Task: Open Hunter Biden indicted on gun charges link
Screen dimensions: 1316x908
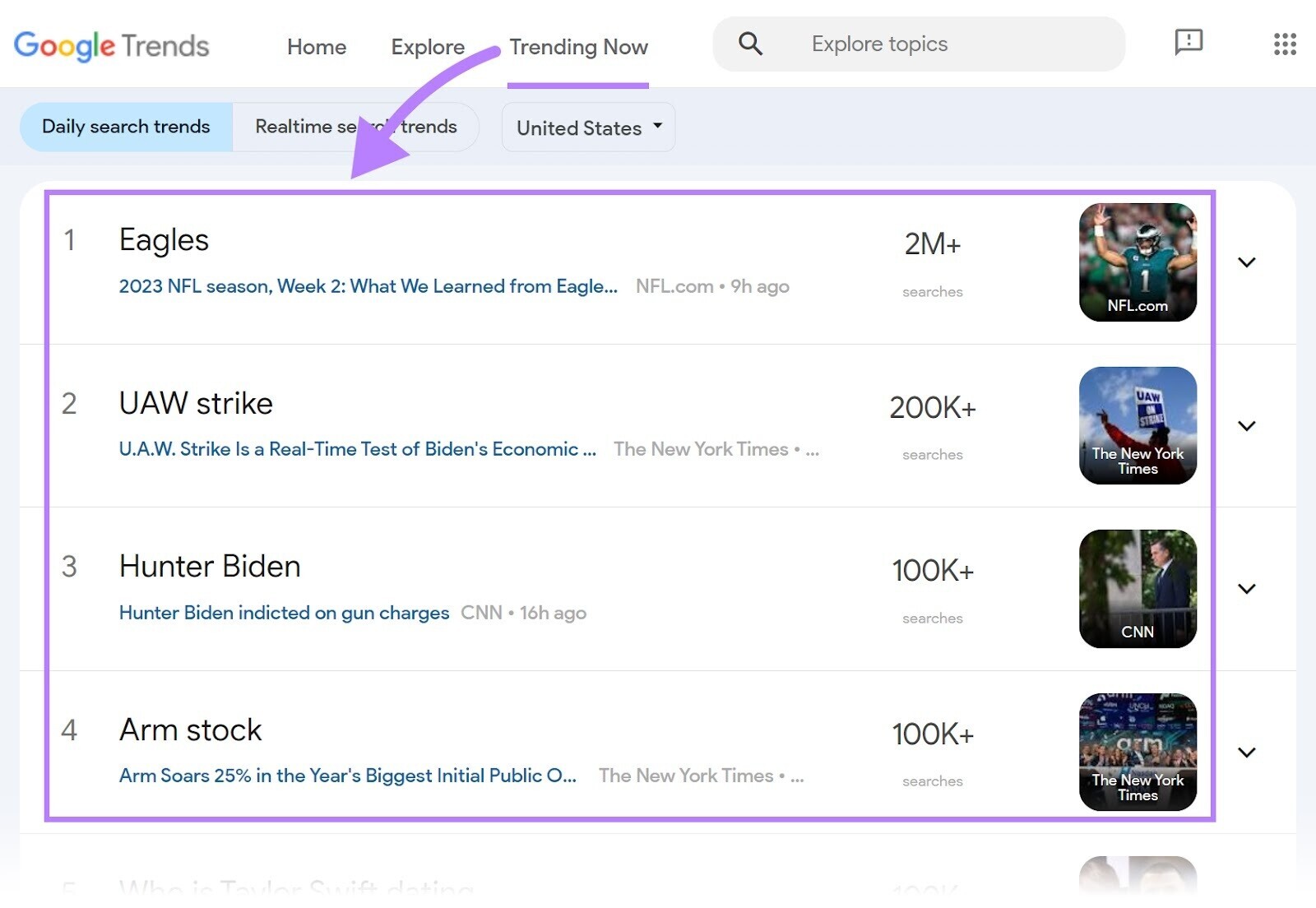Action: (x=284, y=613)
